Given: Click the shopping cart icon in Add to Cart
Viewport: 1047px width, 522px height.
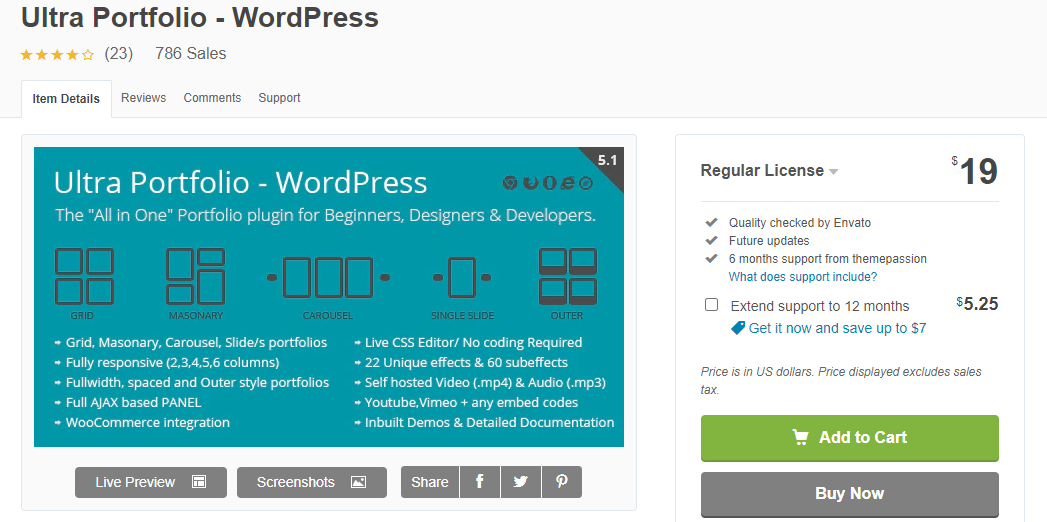Looking at the screenshot, I should [x=800, y=437].
